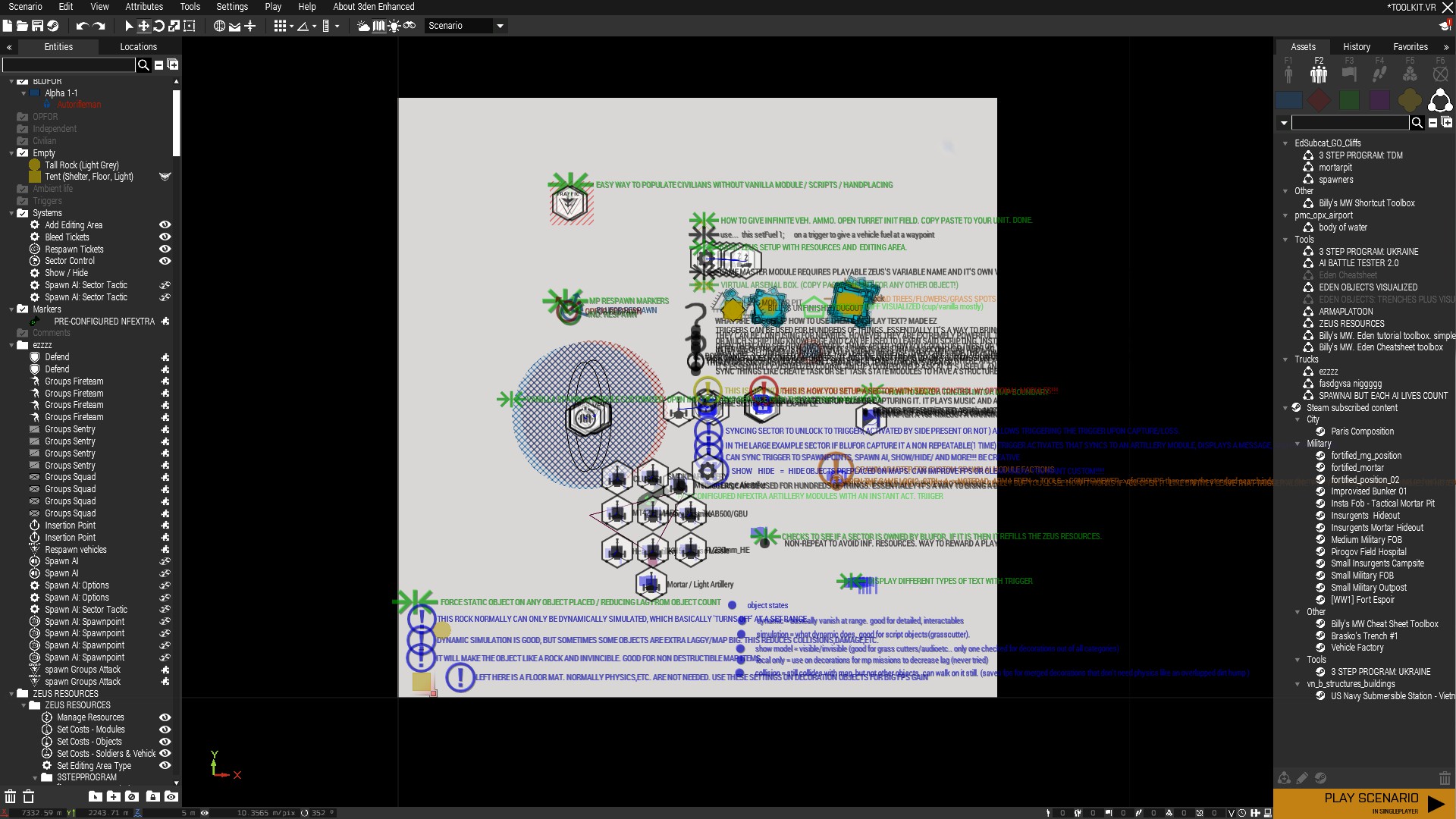
Task: Redo the last action
Action: pos(99,26)
